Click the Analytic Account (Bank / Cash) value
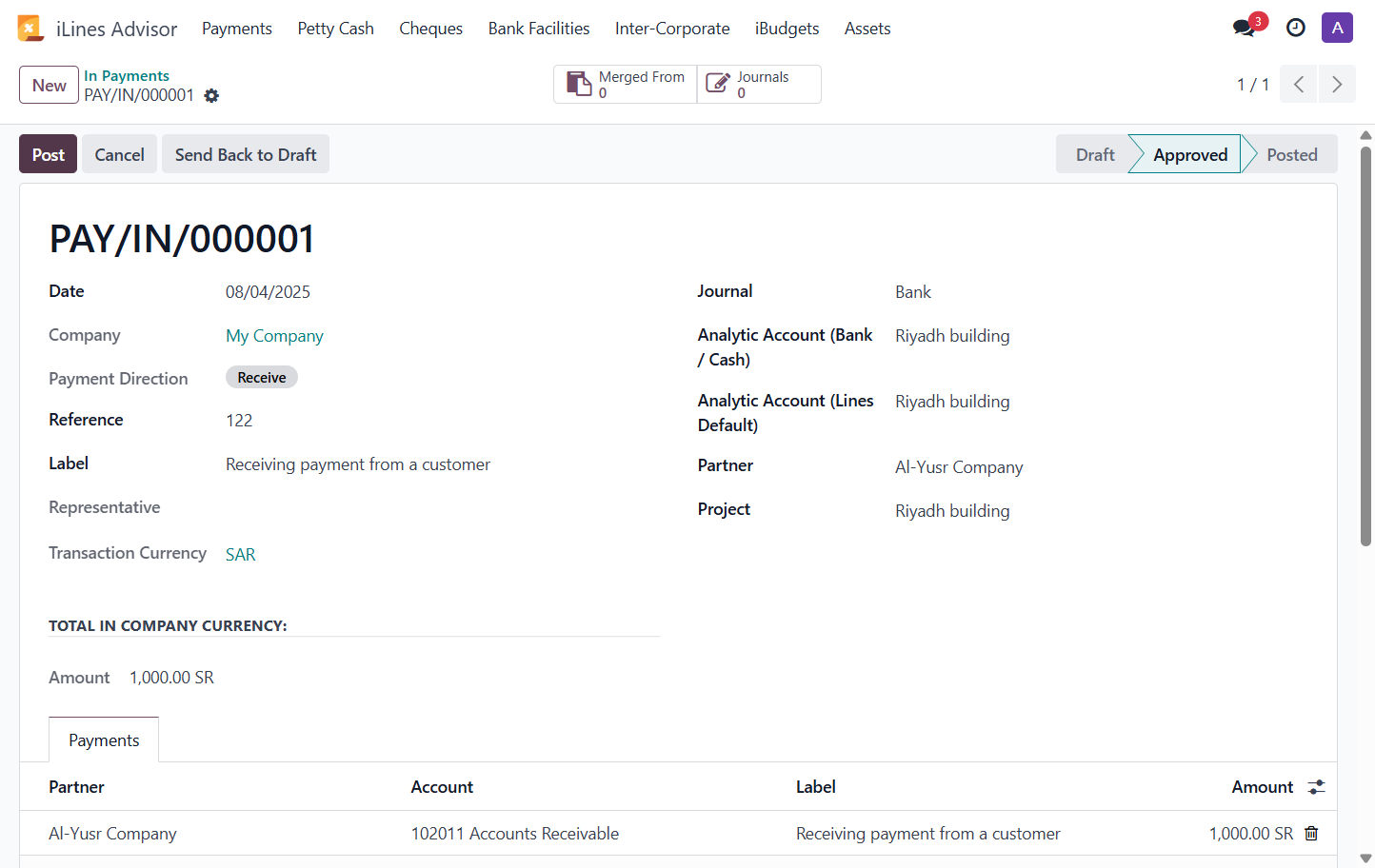The image size is (1375, 868). [x=952, y=336]
